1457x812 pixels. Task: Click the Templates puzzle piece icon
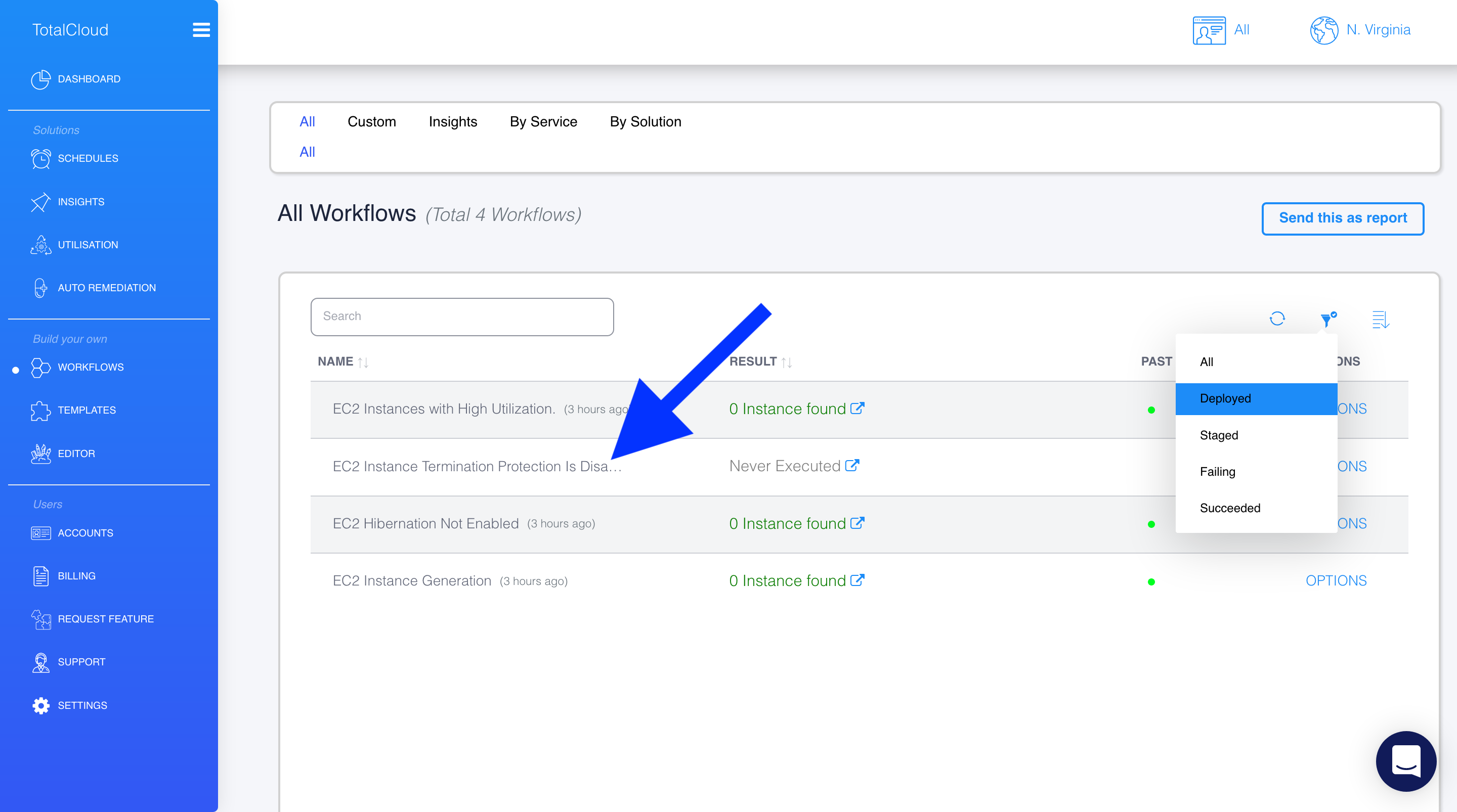click(x=40, y=411)
